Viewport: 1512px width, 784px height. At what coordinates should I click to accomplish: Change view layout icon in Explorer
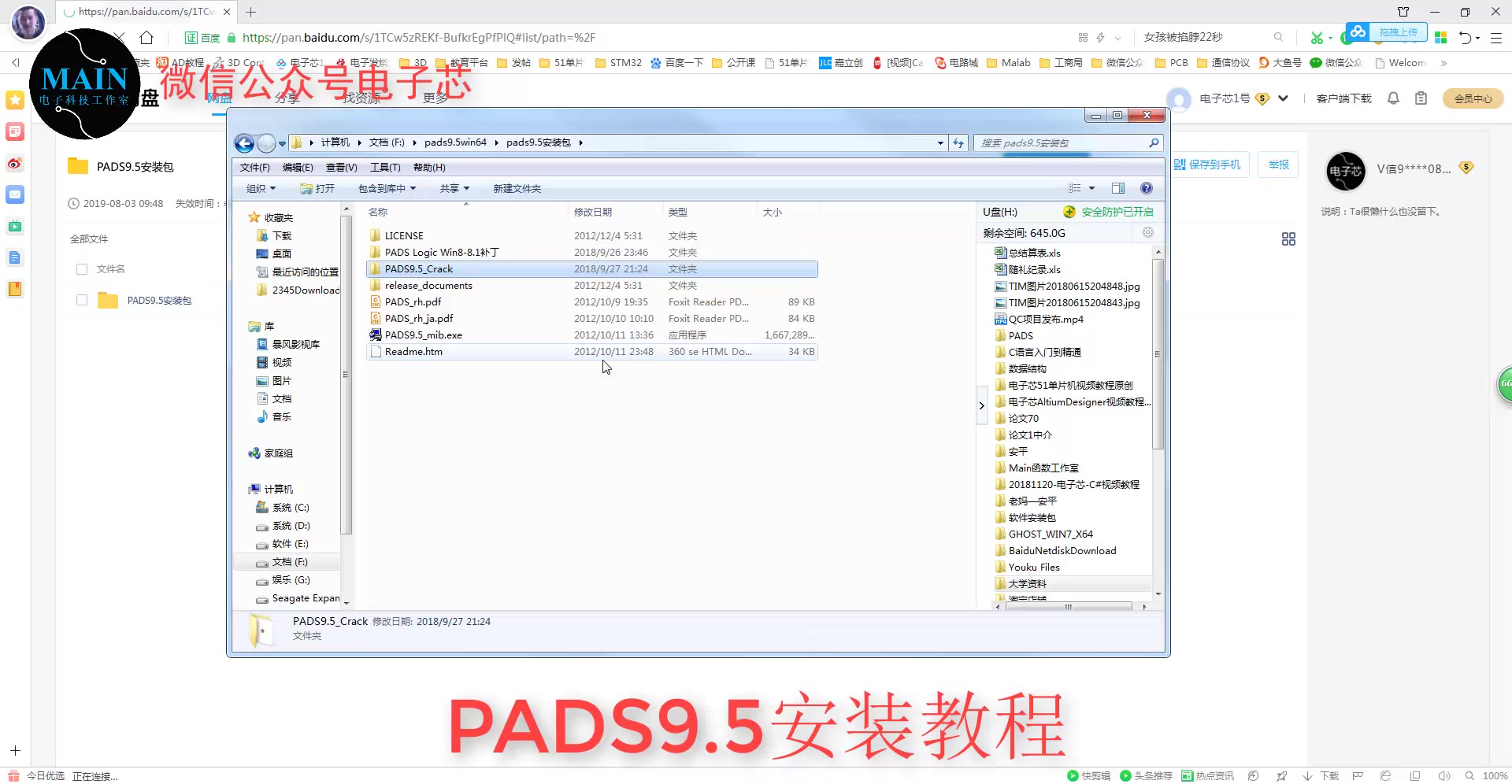coord(1075,188)
